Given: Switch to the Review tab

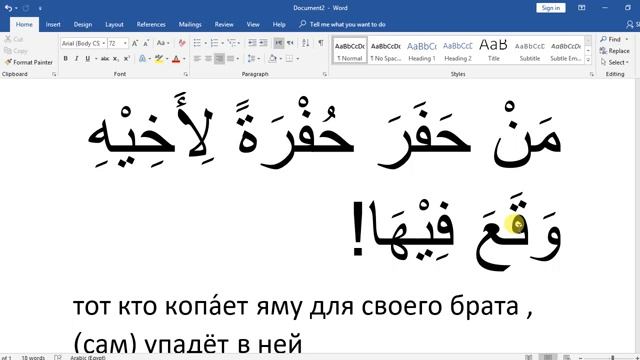Looking at the screenshot, I should pyautogui.click(x=224, y=24).
